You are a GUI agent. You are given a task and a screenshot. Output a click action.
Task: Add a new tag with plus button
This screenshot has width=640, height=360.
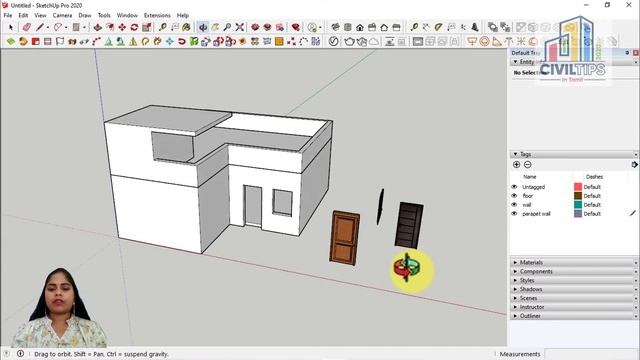pyautogui.click(x=516, y=164)
